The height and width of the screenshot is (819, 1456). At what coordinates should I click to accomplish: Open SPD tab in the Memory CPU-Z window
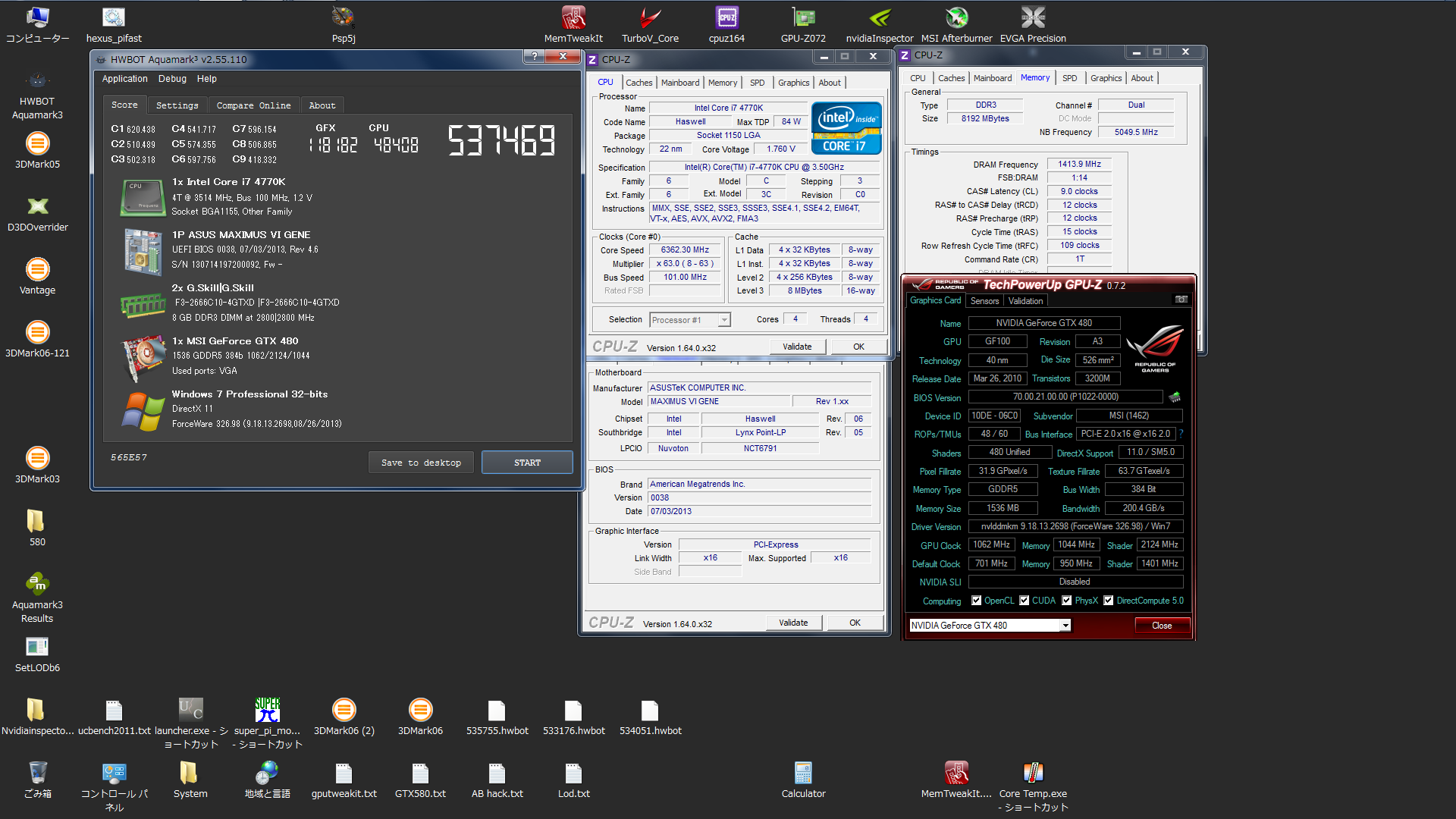(x=1069, y=78)
